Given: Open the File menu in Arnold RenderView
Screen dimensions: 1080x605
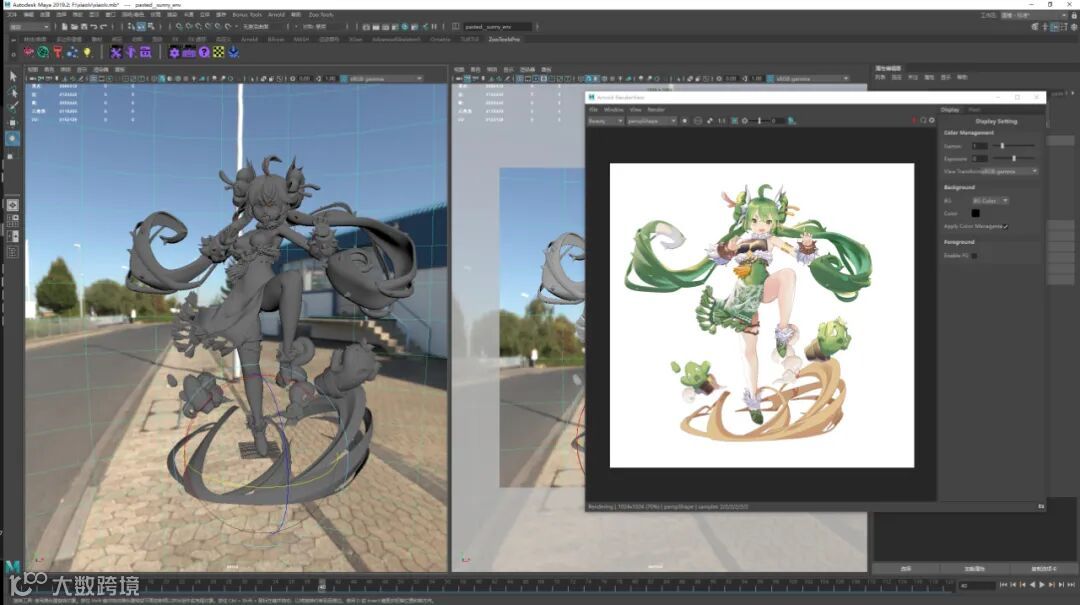Looking at the screenshot, I should [x=592, y=110].
